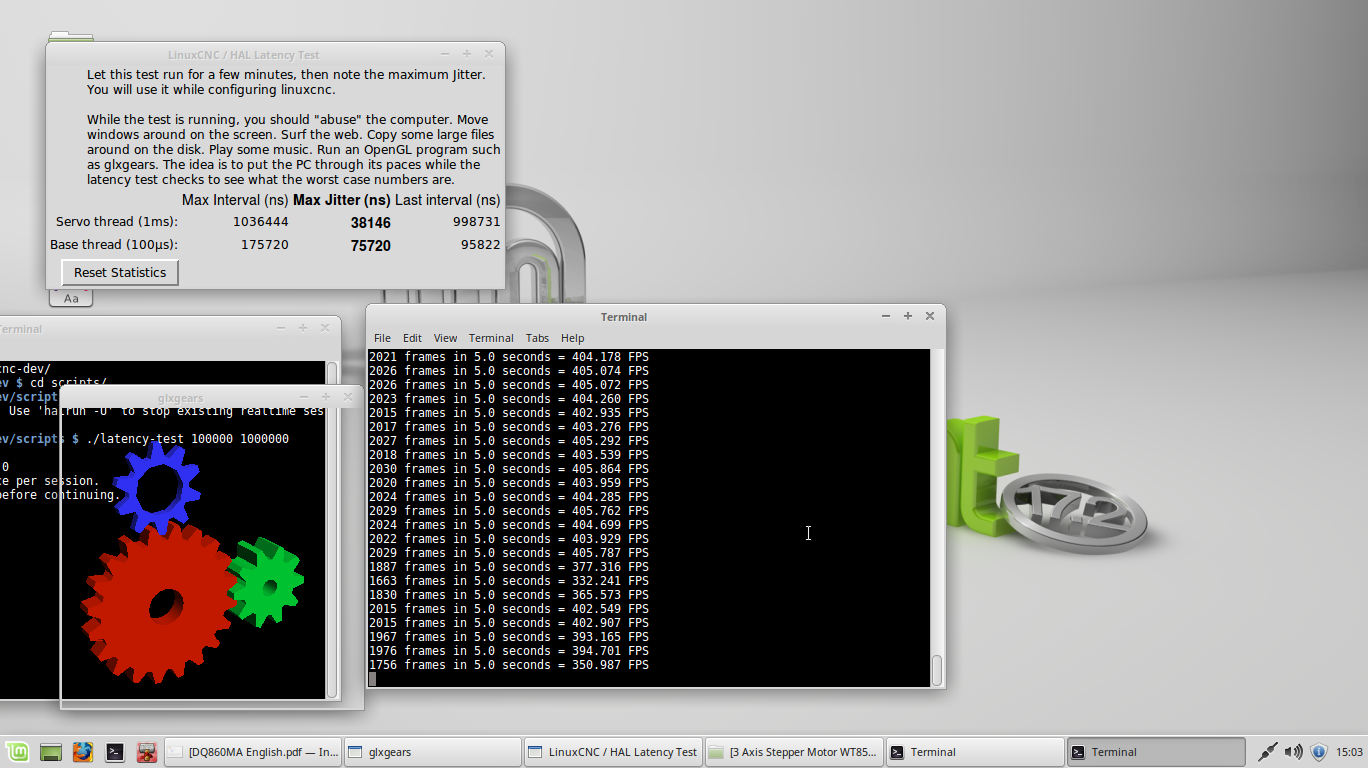Click the scrollbar of the background Terminal window

[x=333, y=530]
